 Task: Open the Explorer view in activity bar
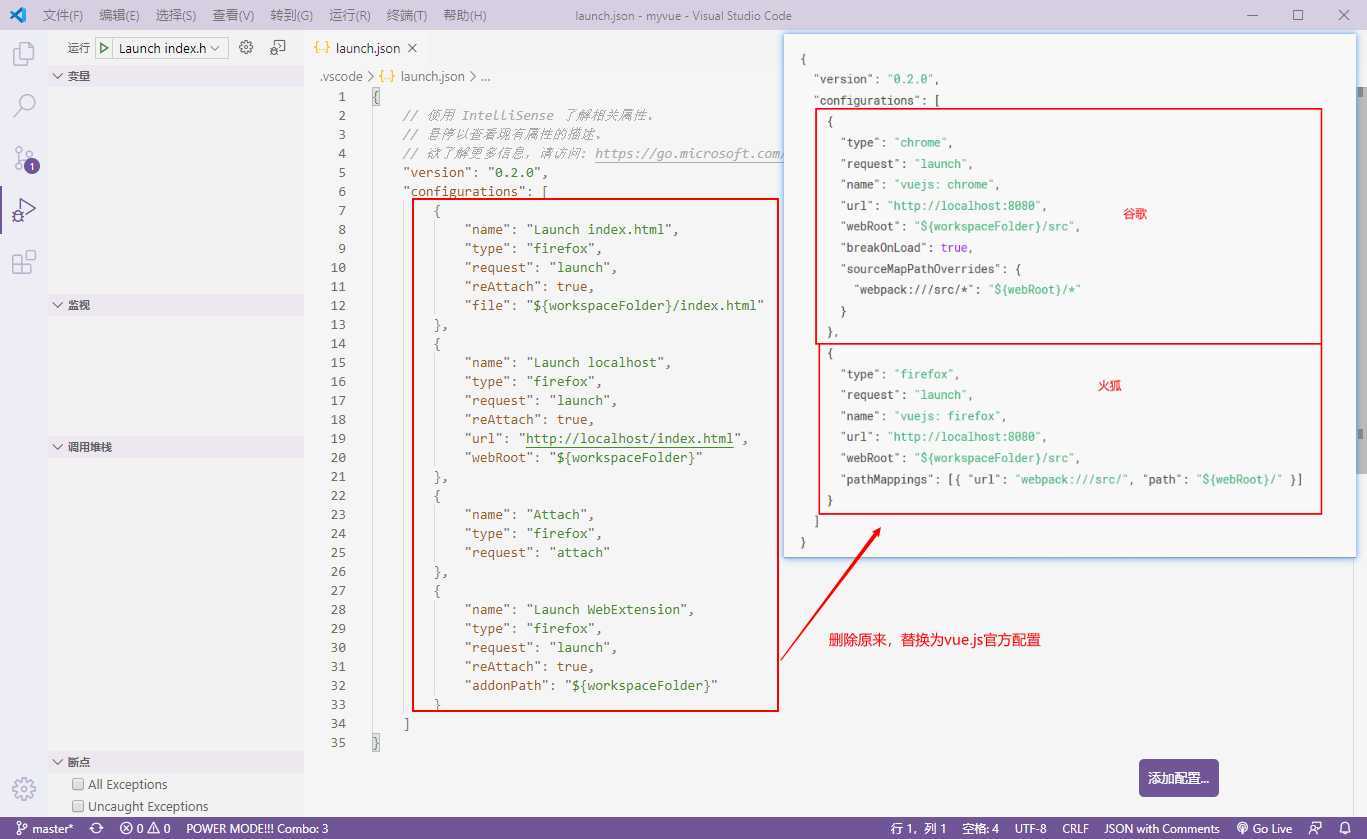point(24,54)
